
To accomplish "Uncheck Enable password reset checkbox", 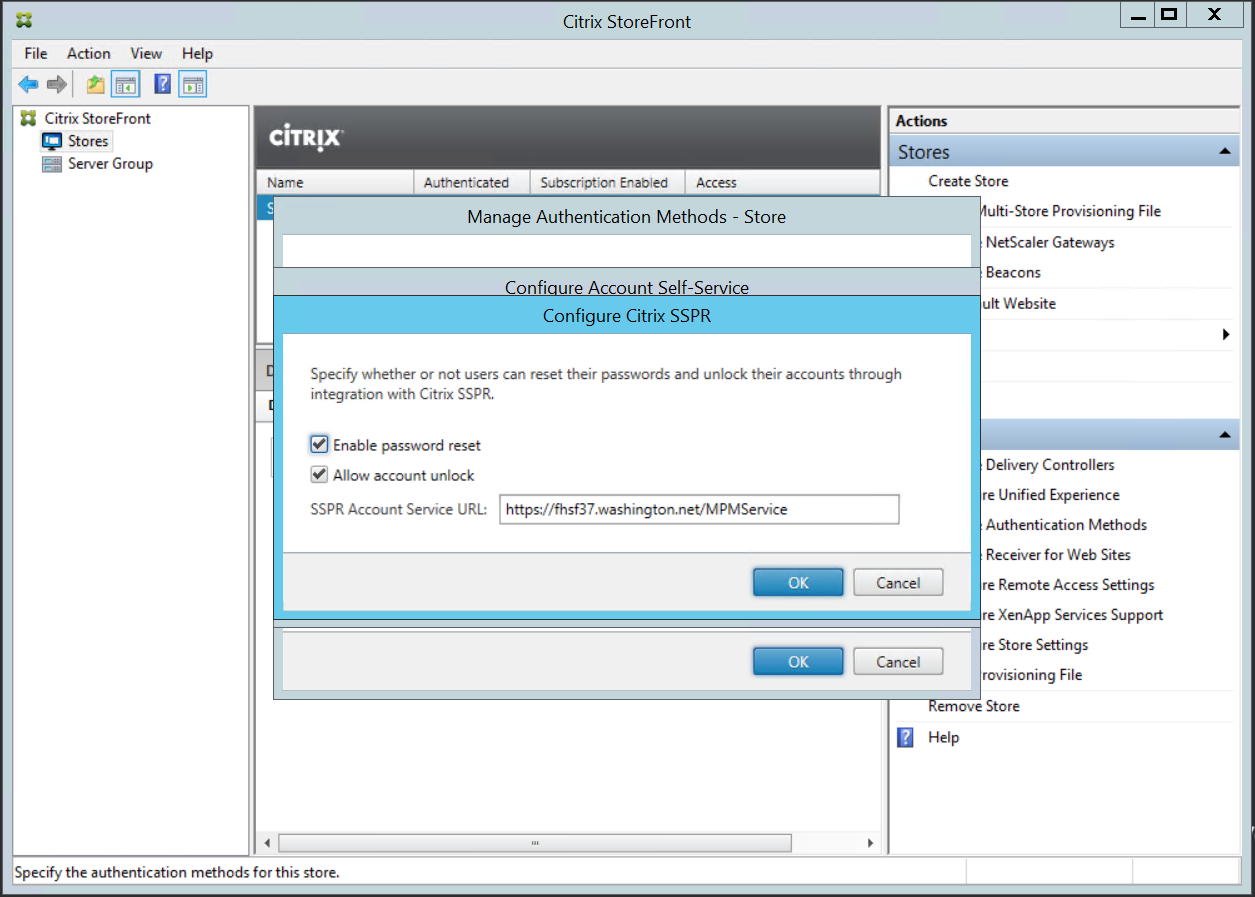I will (320, 445).
